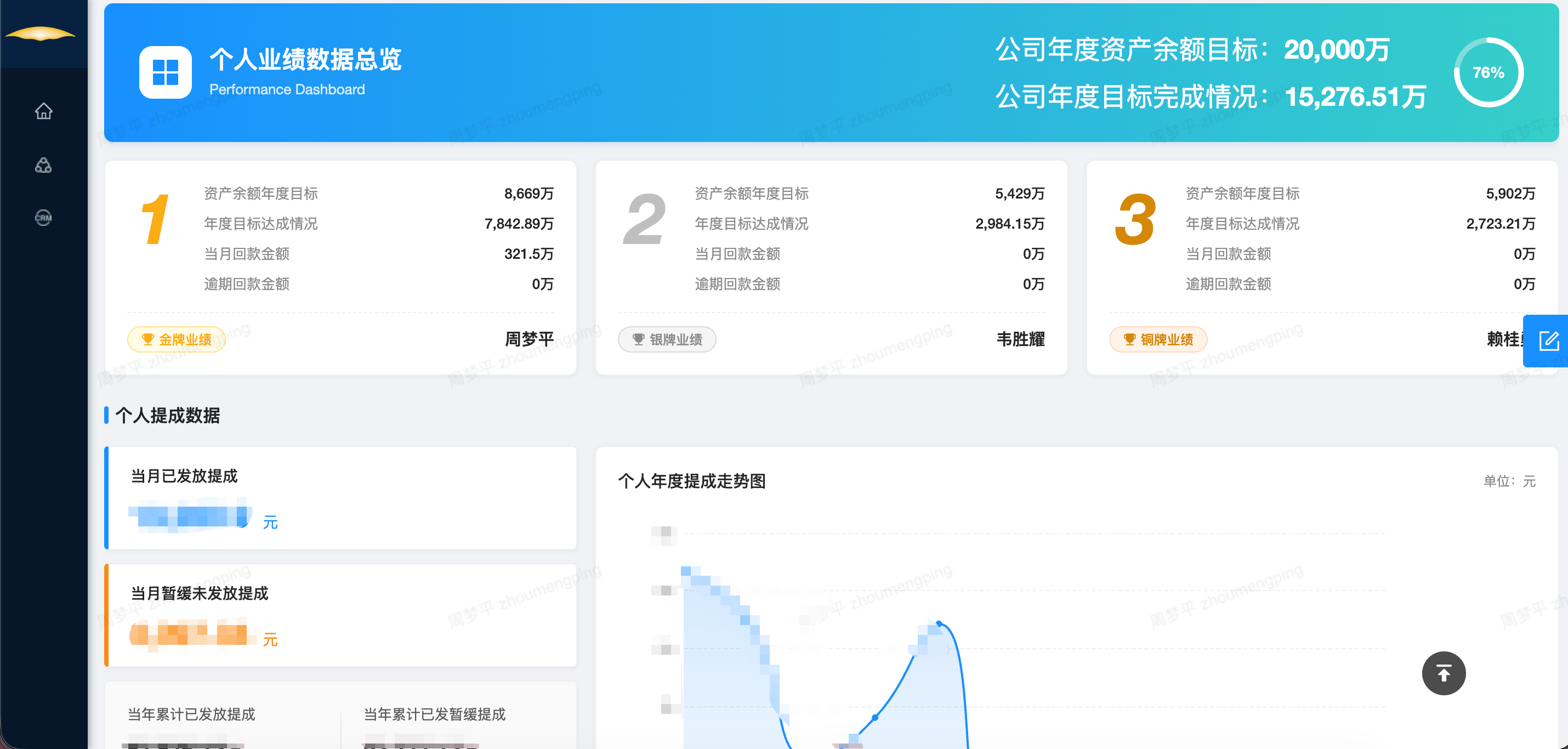Click the name 周梦平 on first card
Image resolution: width=1568 pixels, height=749 pixels.
pos(529,339)
